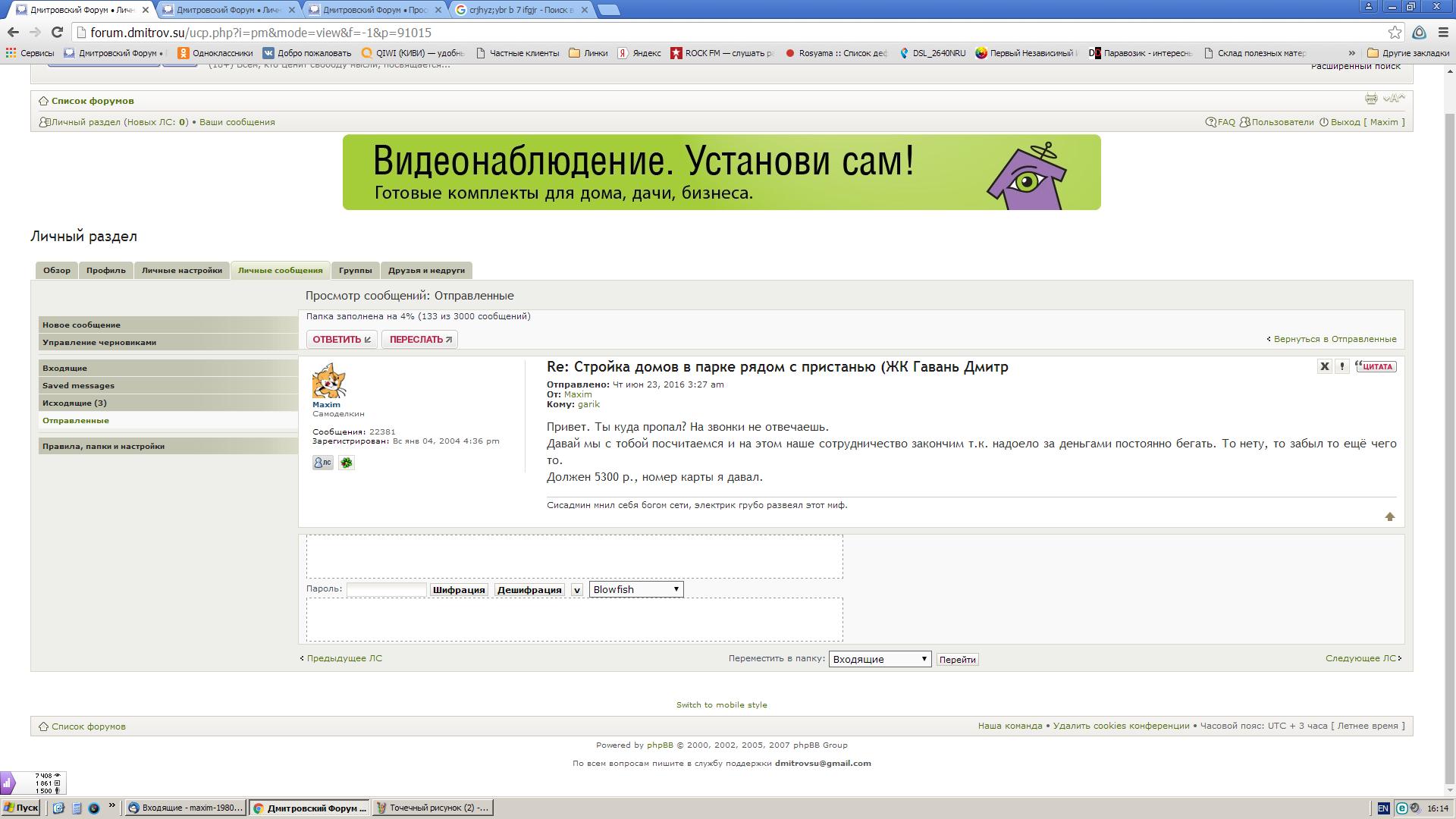This screenshot has width=1456, height=819.
Task: Open Blowfish cipher dropdown
Action: (x=635, y=589)
